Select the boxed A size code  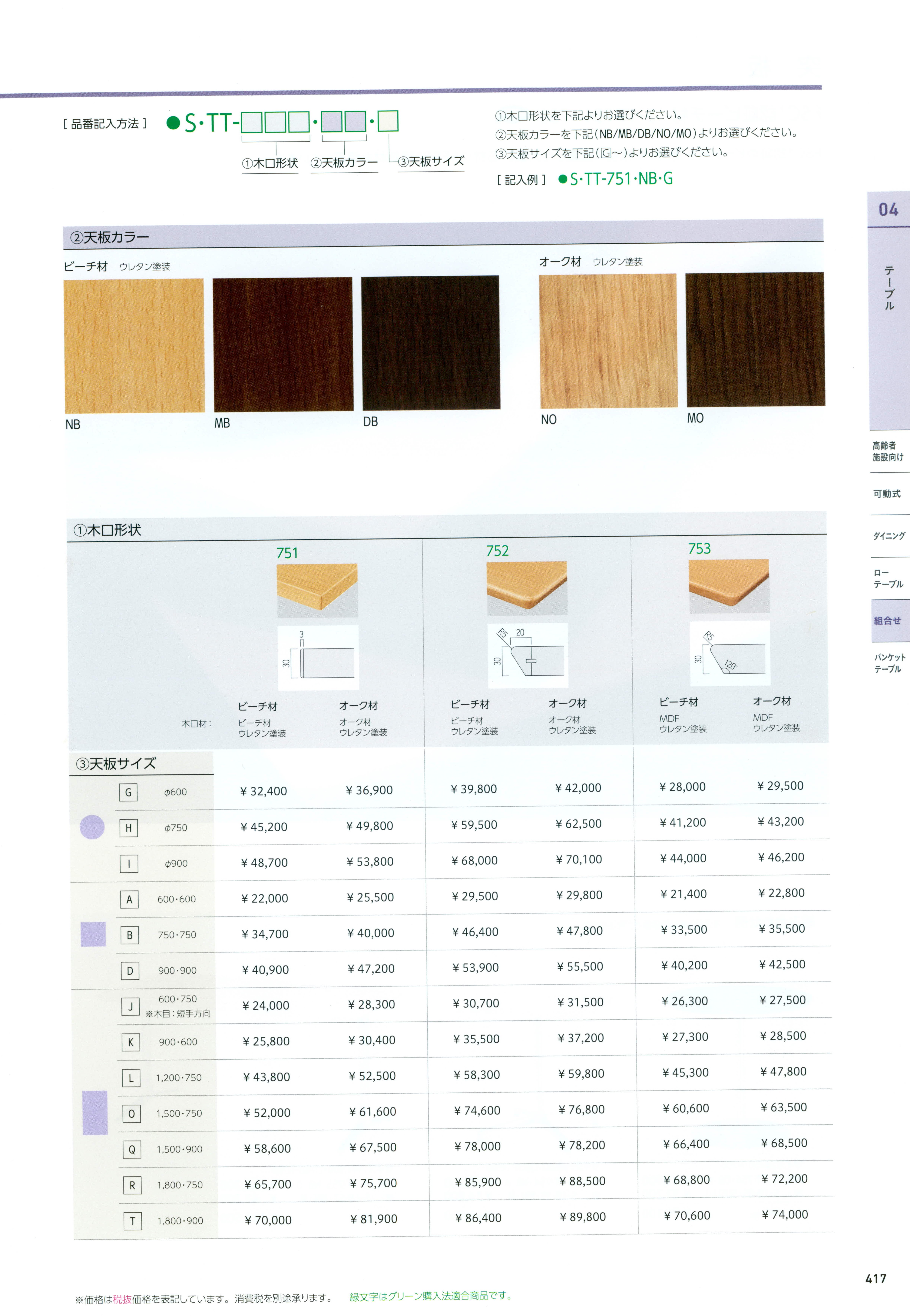point(129,900)
